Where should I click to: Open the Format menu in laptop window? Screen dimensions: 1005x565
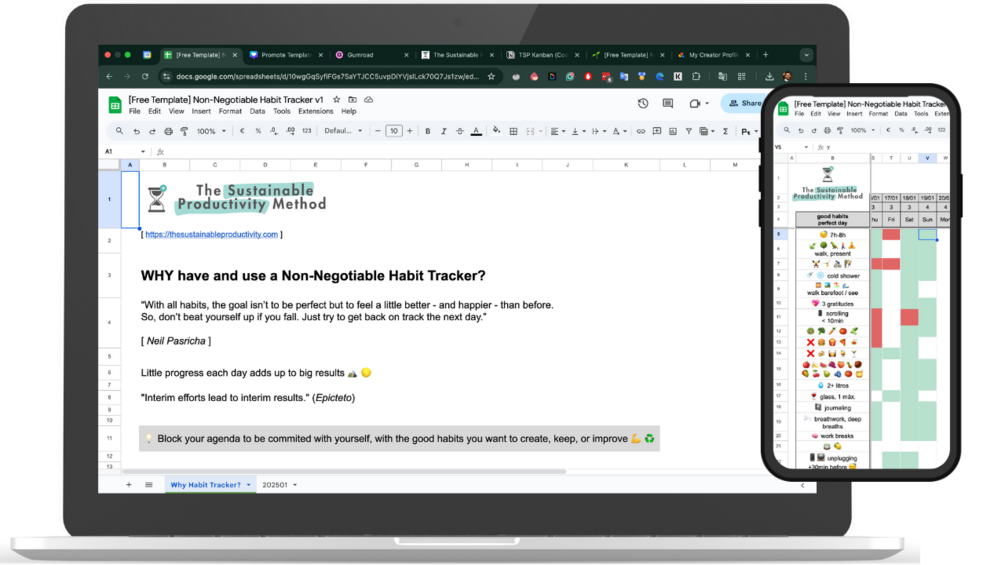(x=230, y=111)
